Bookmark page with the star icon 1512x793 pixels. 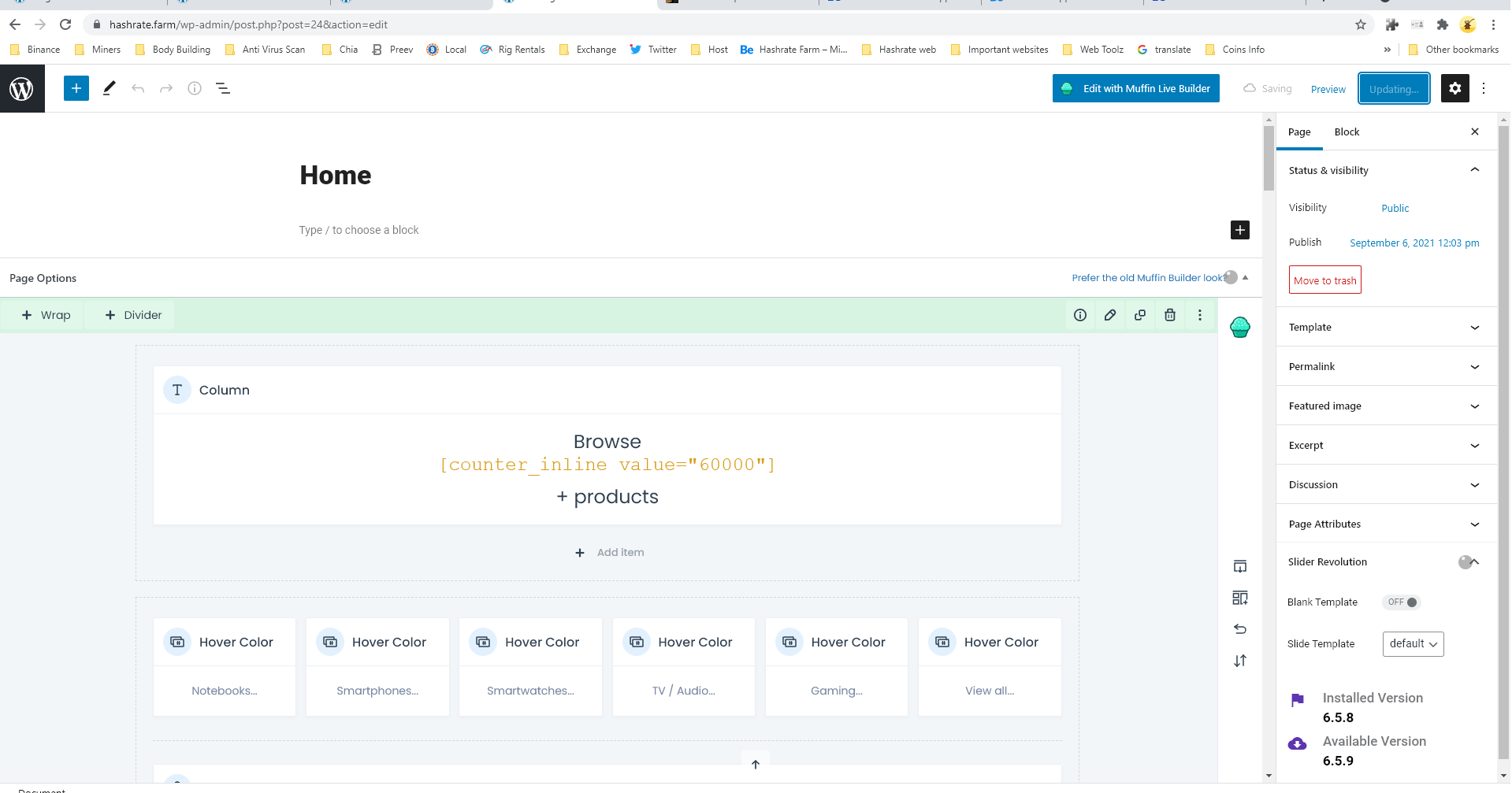click(1361, 24)
